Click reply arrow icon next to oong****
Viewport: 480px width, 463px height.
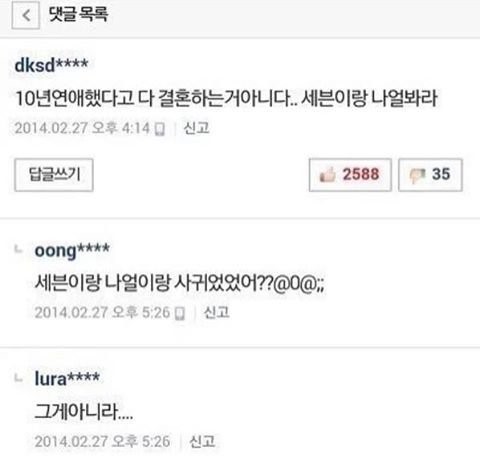pos(18,249)
